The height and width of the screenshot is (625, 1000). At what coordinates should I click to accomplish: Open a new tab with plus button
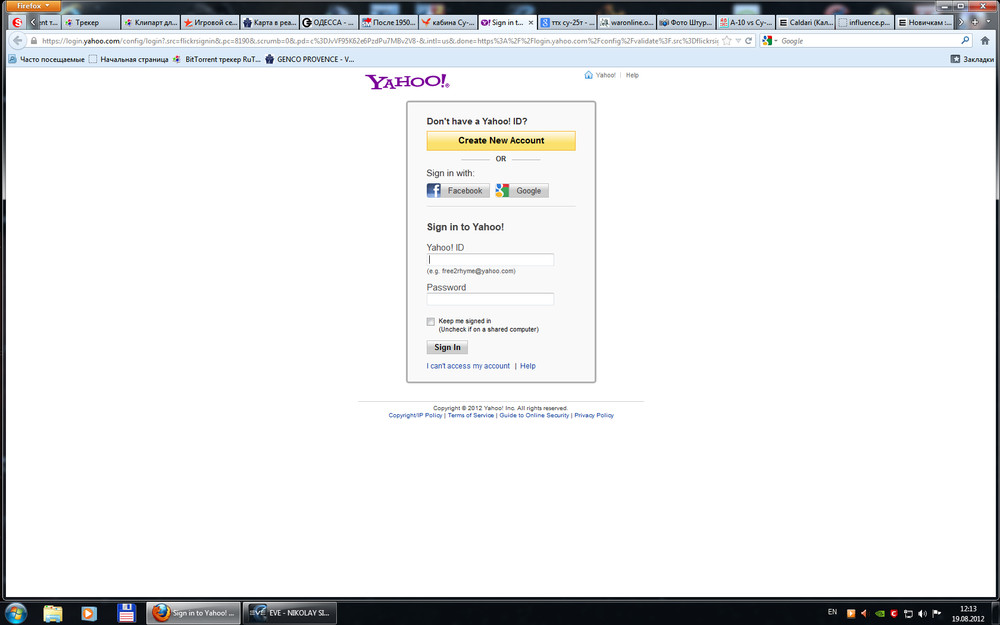[974, 22]
